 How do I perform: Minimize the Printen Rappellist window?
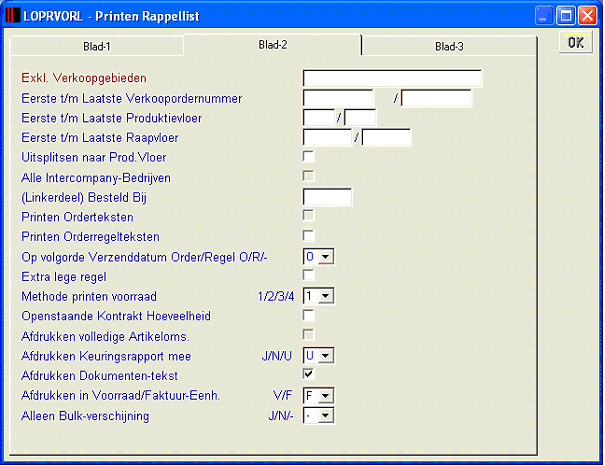click(544, 16)
